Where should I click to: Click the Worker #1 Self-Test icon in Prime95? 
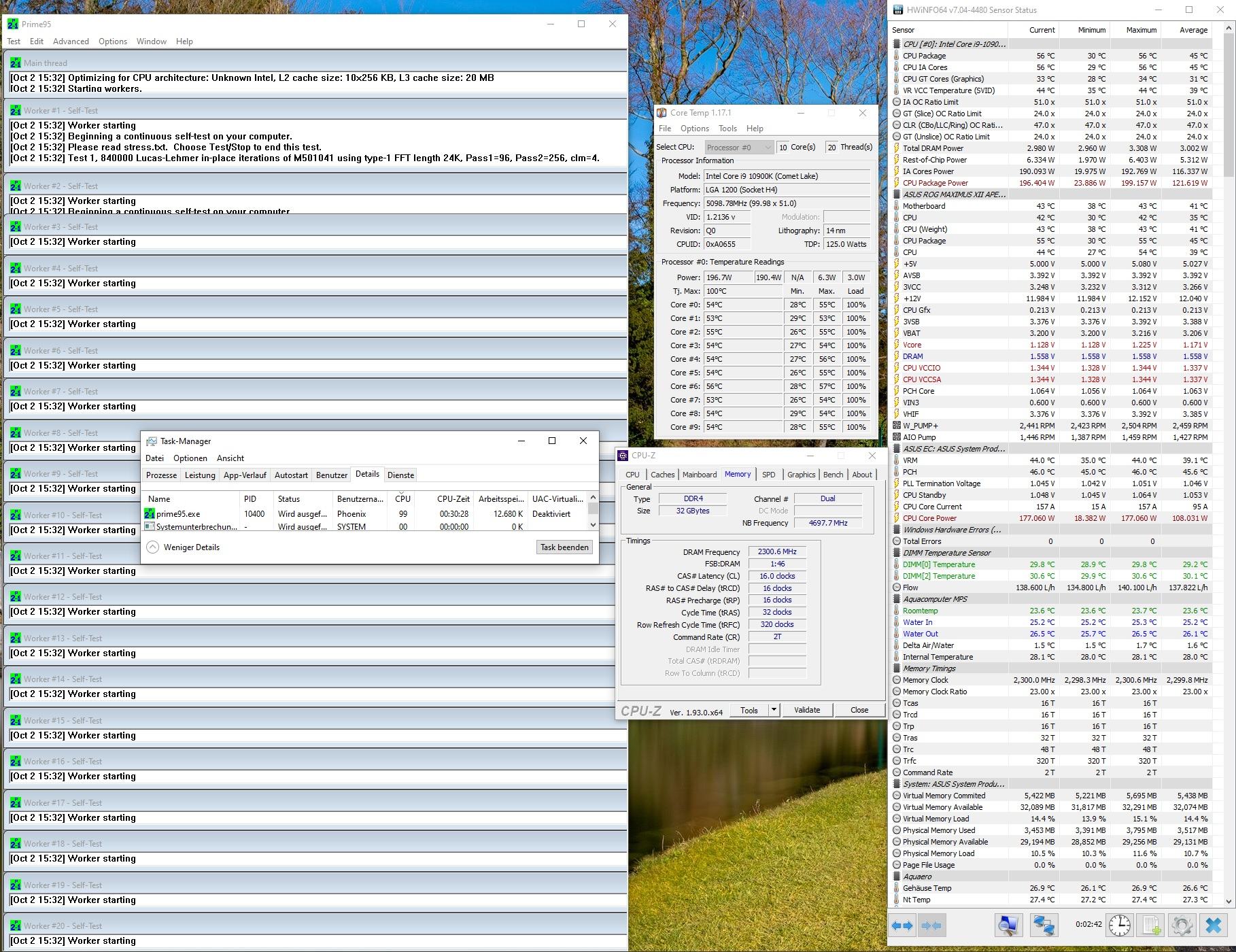pyautogui.click(x=16, y=110)
